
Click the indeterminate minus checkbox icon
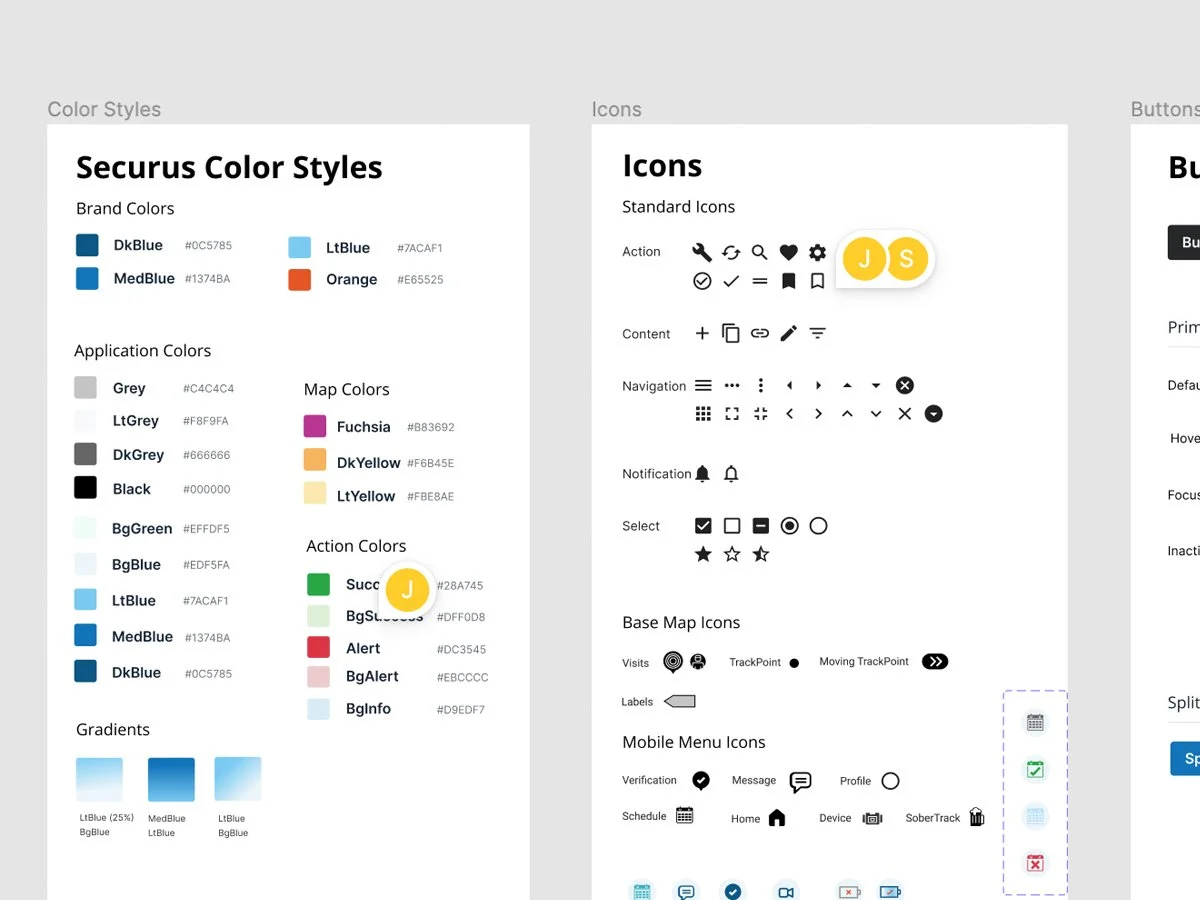(x=761, y=525)
